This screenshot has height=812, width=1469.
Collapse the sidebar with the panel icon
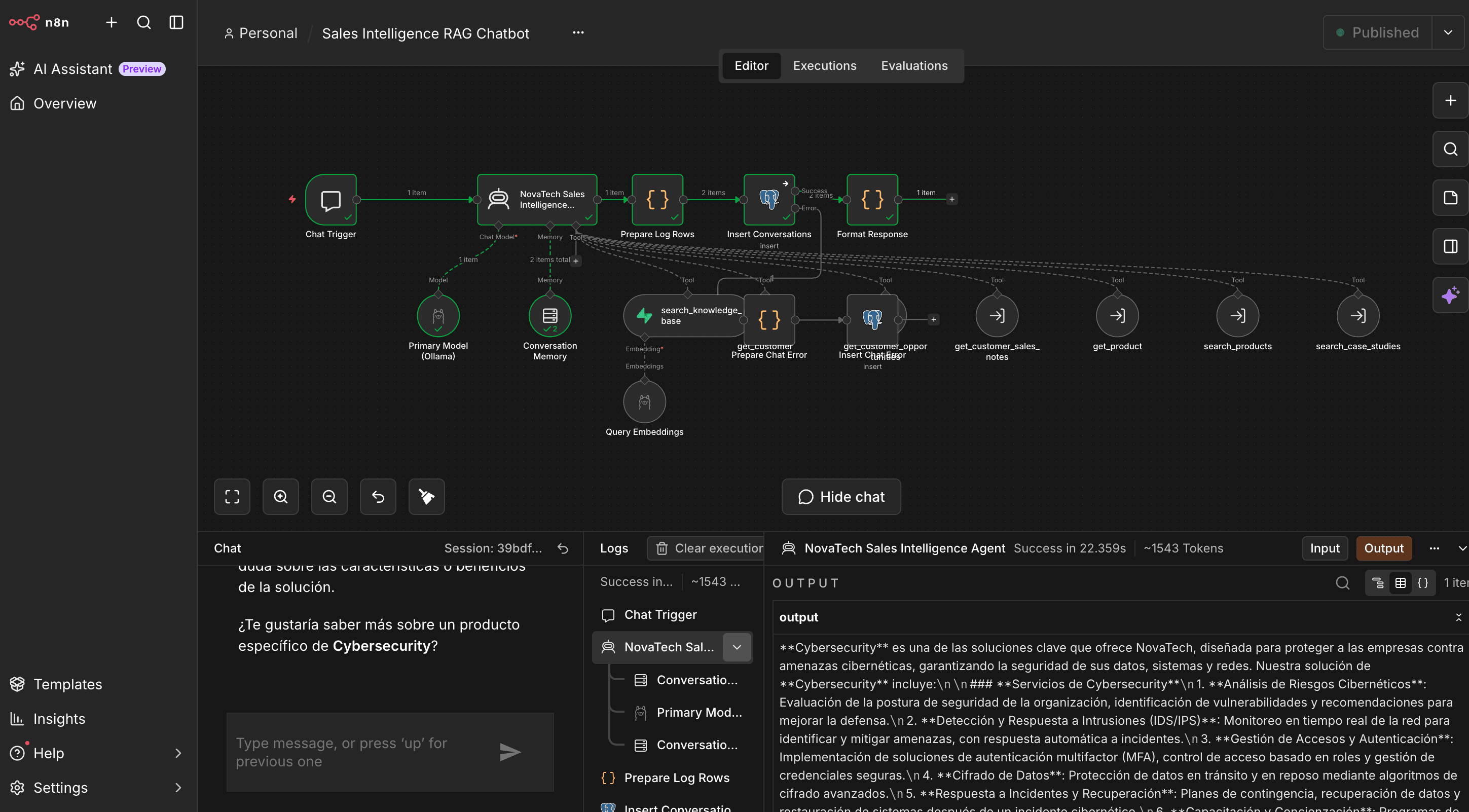point(176,22)
